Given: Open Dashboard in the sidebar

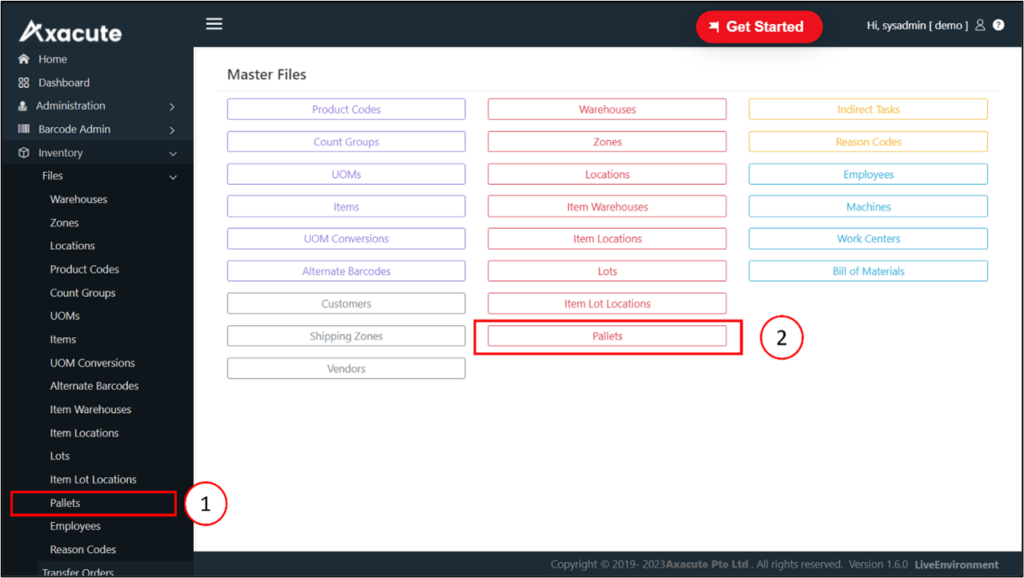Looking at the screenshot, I should tap(64, 82).
